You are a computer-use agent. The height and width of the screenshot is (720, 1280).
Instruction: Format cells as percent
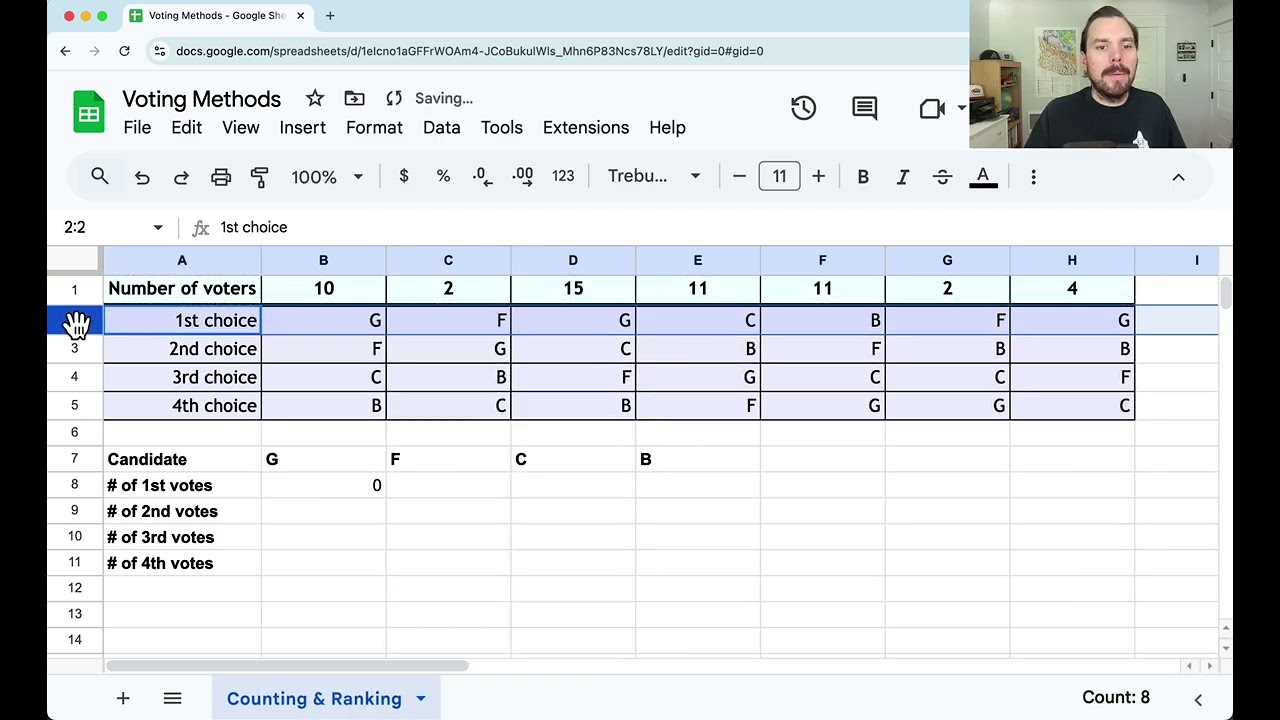pyautogui.click(x=443, y=176)
